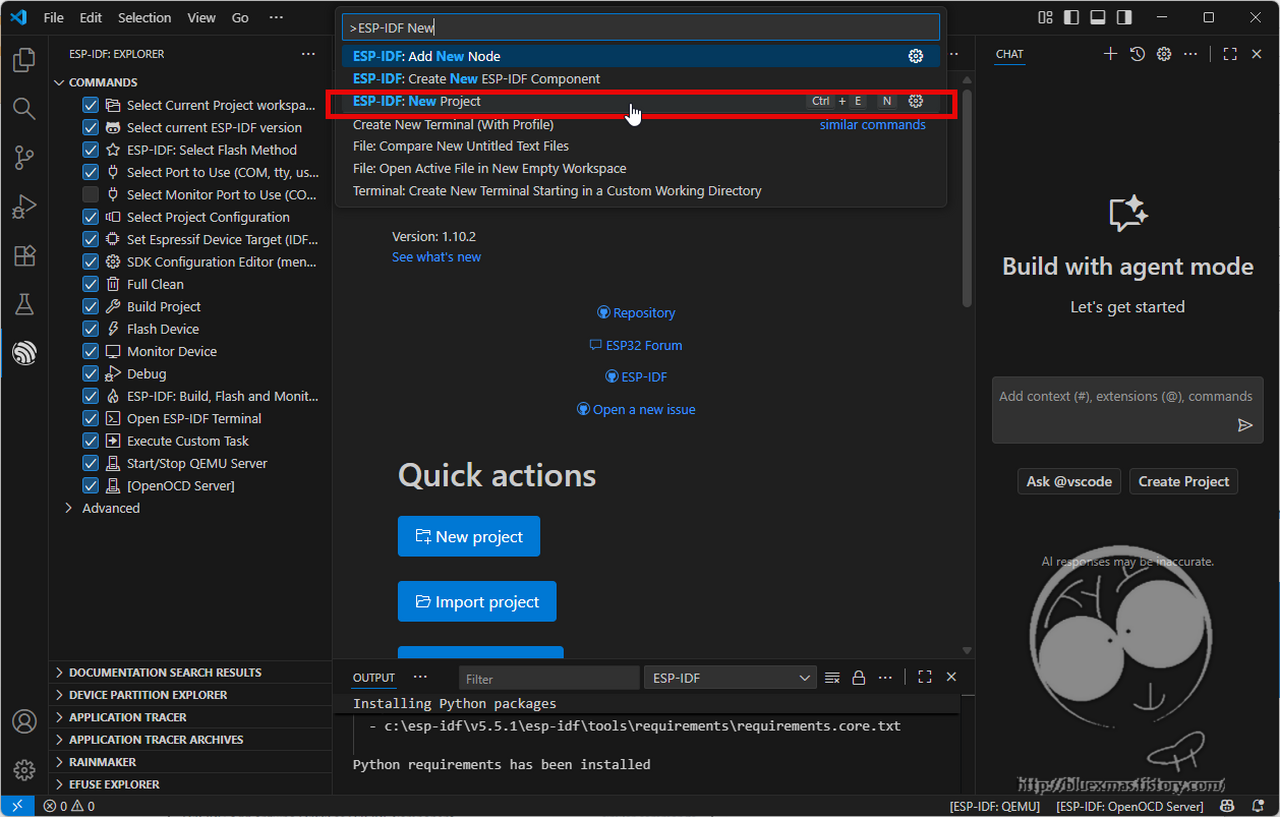Click the New project quick action button
Viewport: 1280px width, 817px height.
(x=469, y=536)
